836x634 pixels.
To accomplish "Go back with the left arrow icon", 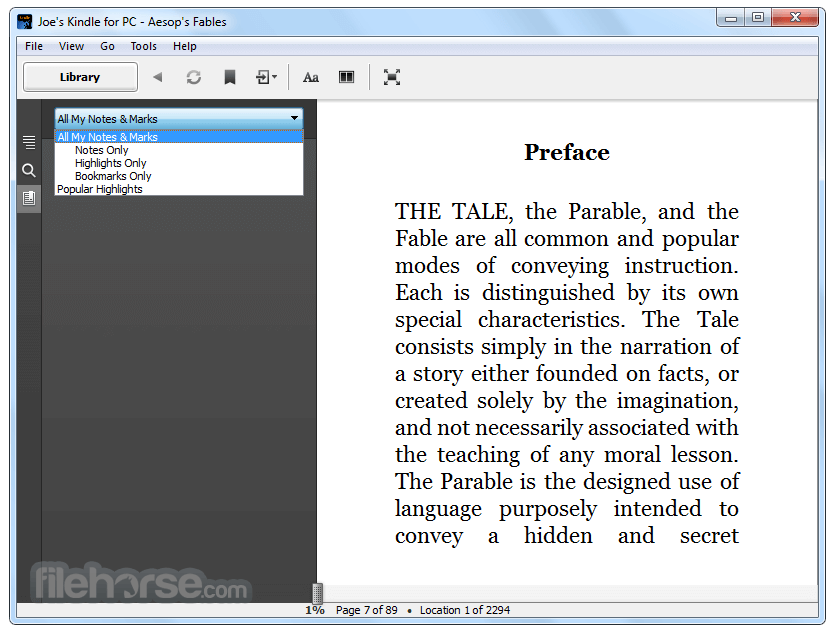I will [157, 77].
